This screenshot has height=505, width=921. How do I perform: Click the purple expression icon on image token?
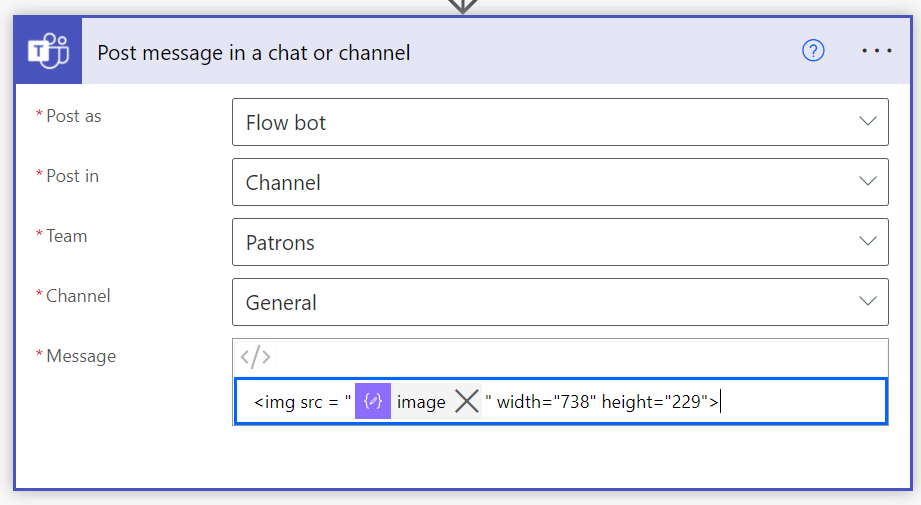pyautogui.click(x=373, y=402)
